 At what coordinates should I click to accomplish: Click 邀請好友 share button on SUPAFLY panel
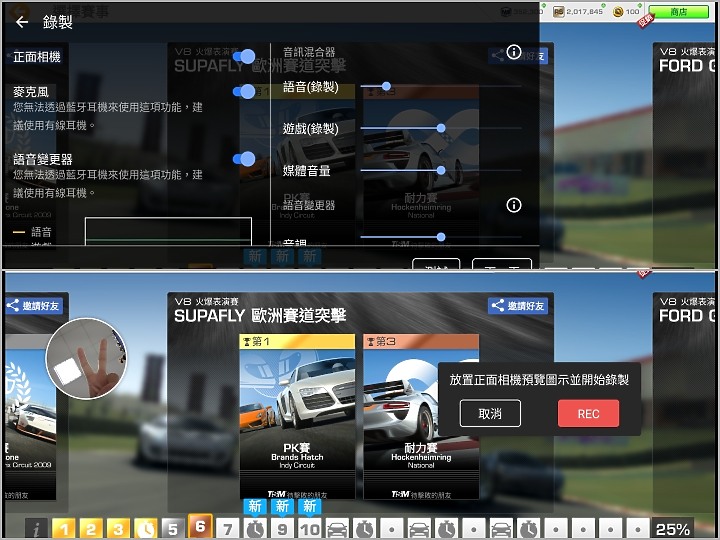click(518, 306)
